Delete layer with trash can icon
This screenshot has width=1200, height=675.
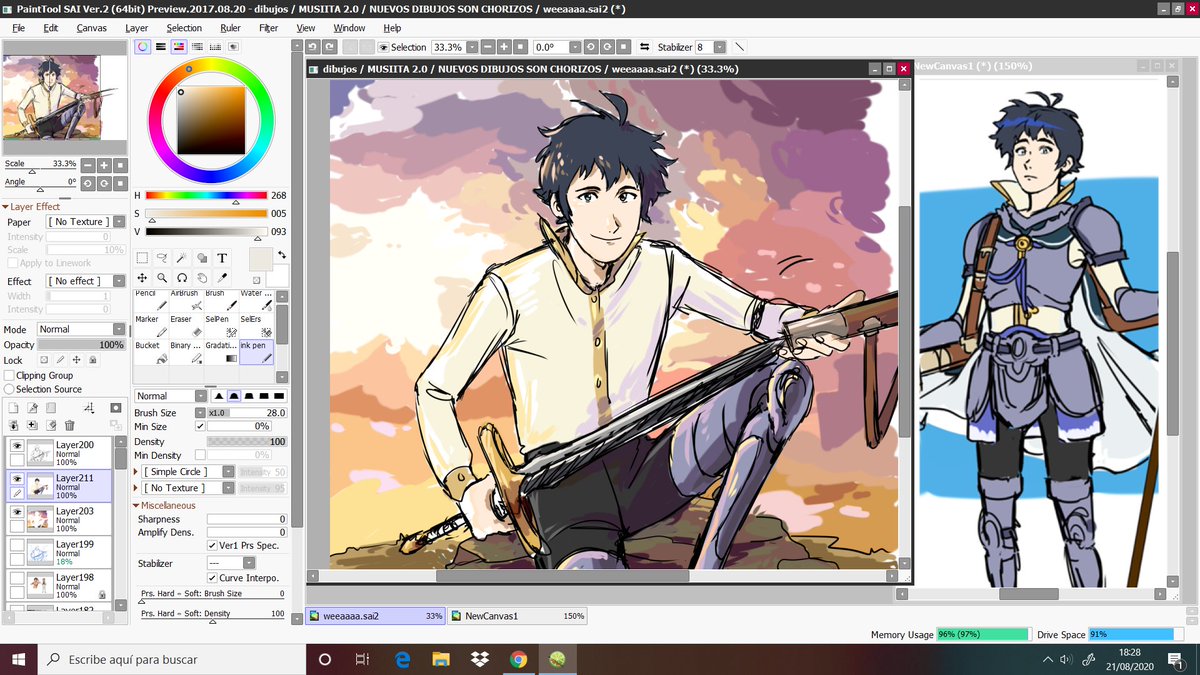click(x=69, y=425)
